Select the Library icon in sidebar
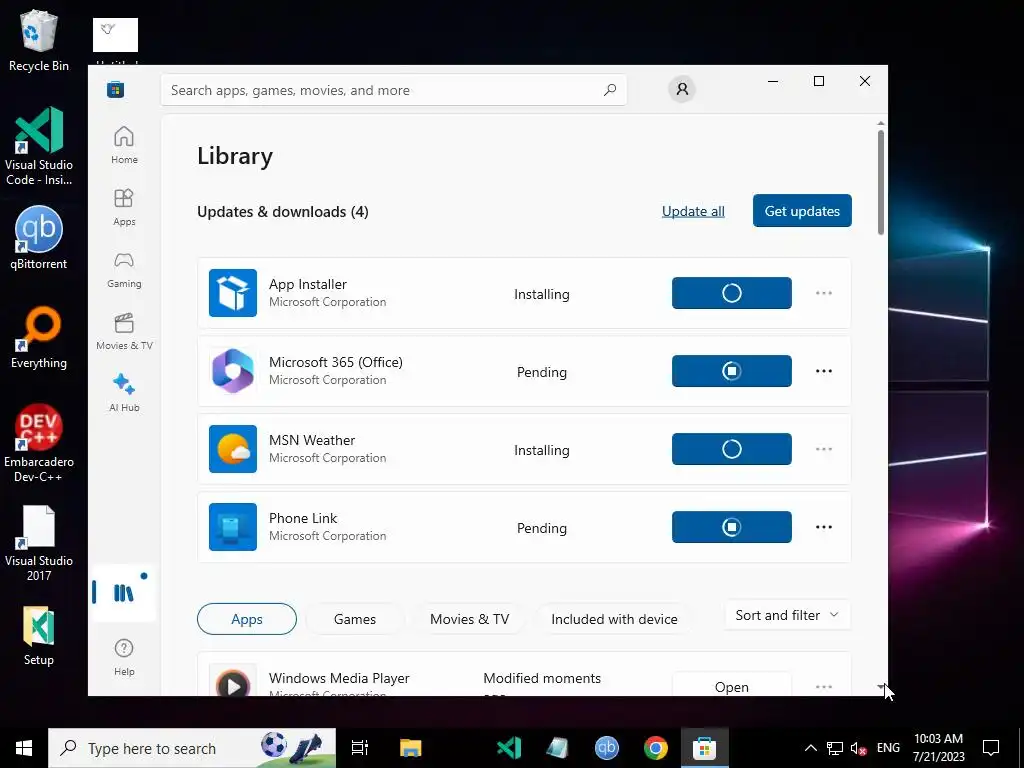The width and height of the screenshot is (1024, 768). (123, 592)
